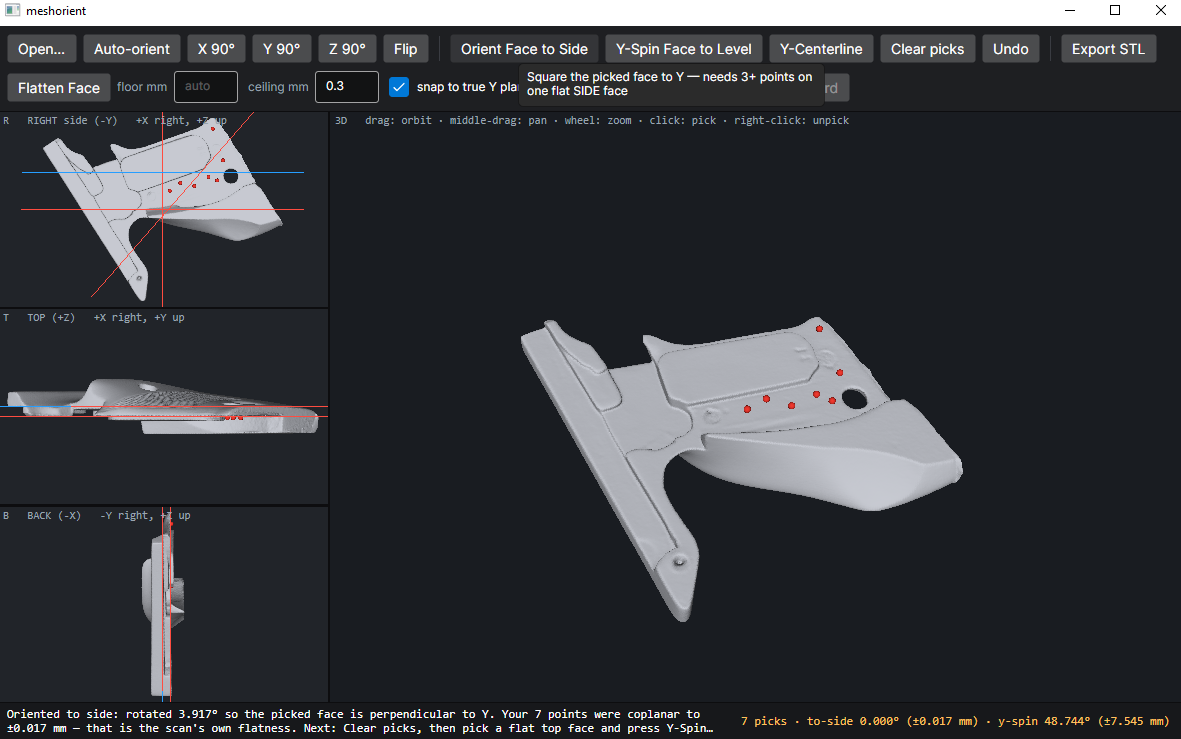Screen dimensions: 1181x739
Task: Close the meshorient window
Action: pyautogui.click(x=1161, y=11)
